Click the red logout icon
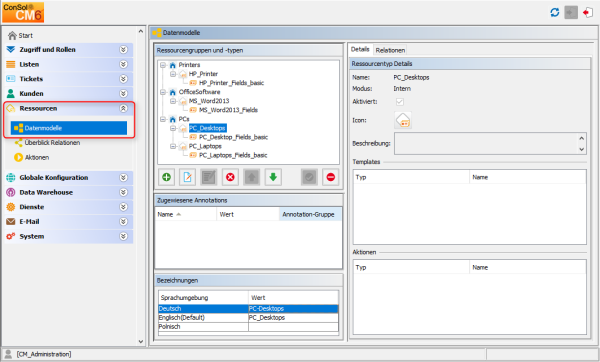Image resolution: width=600 pixels, height=362 pixels. 588,12
